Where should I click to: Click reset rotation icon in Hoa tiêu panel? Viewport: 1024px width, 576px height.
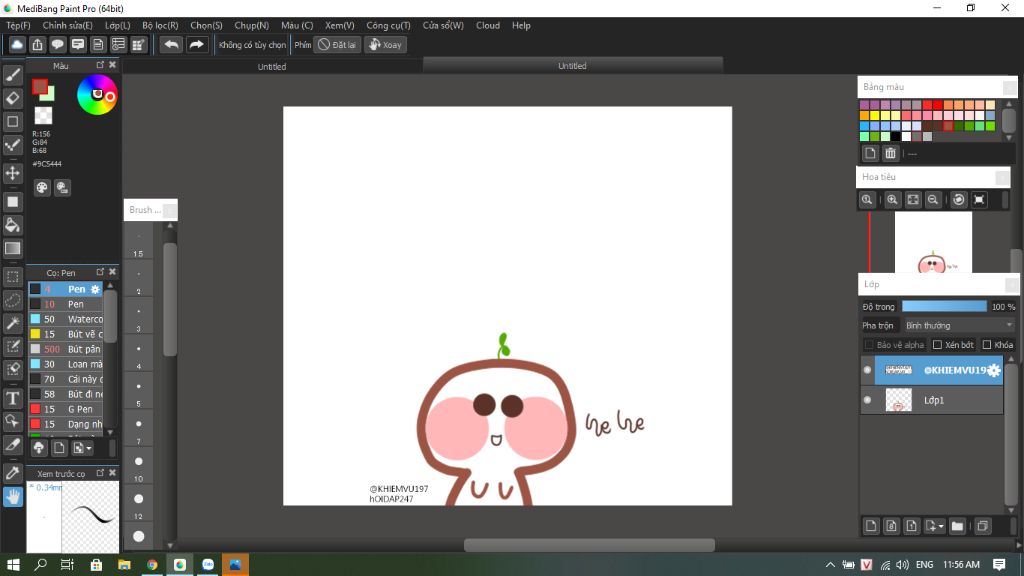tap(959, 200)
